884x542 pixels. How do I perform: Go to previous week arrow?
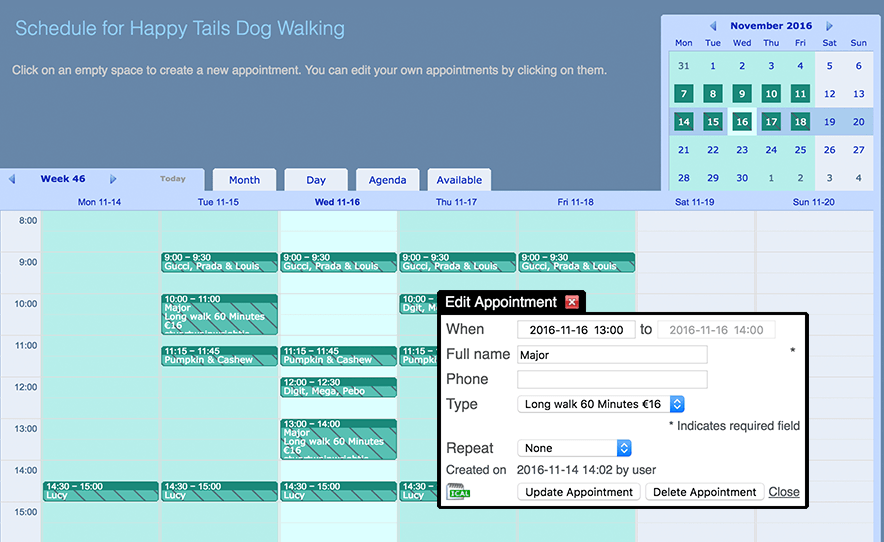[12, 179]
